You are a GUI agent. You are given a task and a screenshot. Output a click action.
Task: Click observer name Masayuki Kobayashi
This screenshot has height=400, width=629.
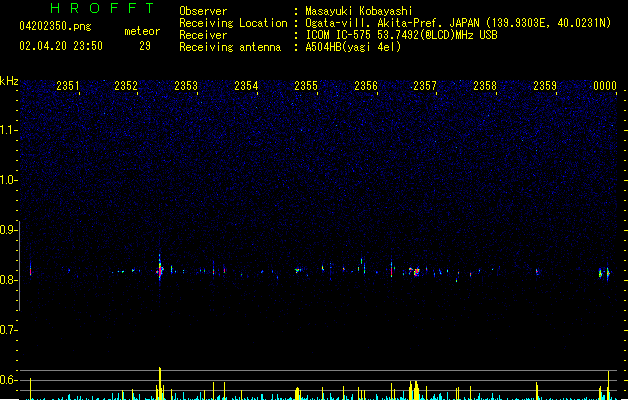(359, 11)
